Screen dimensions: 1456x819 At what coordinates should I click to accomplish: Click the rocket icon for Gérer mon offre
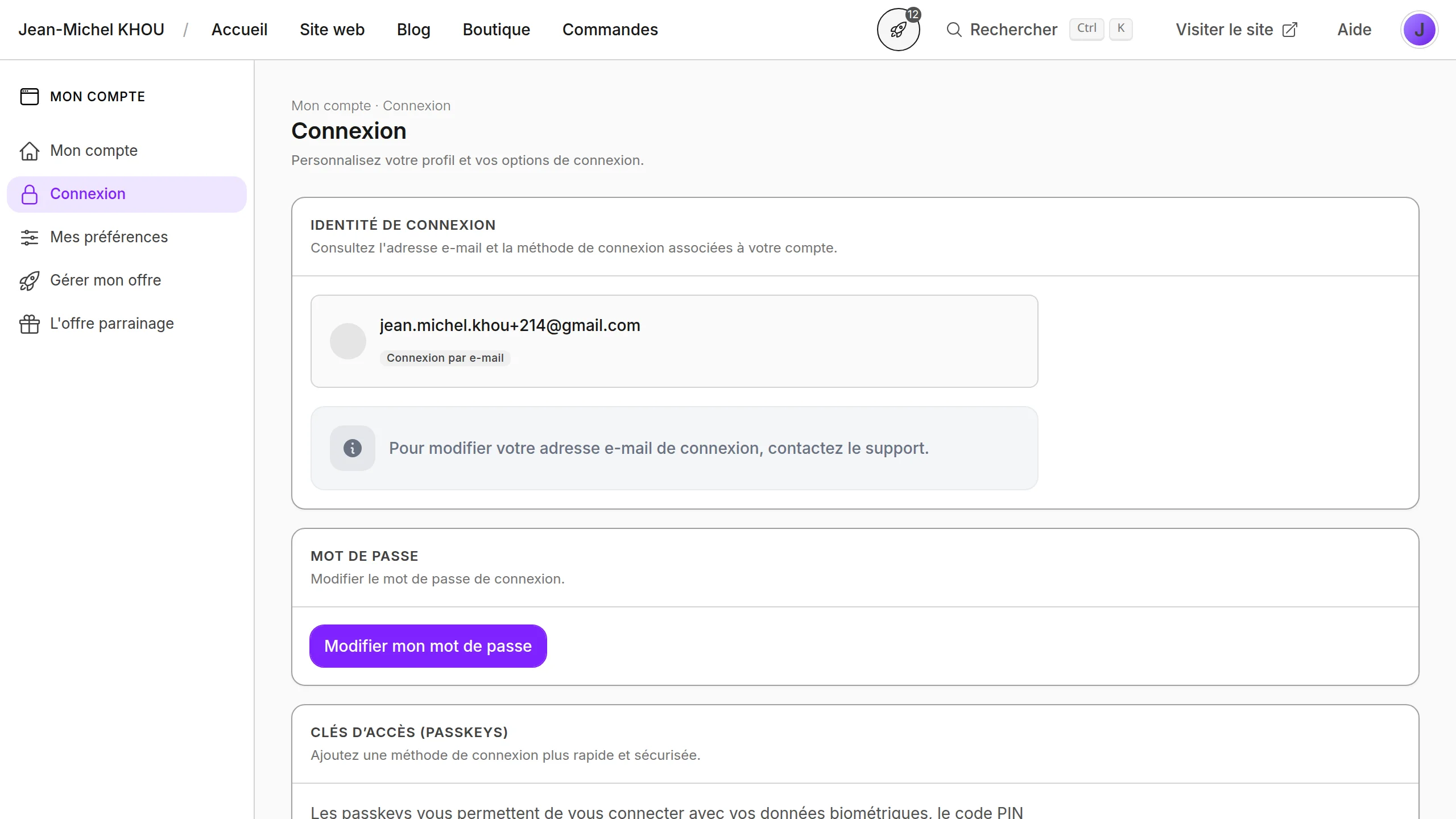coord(30,280)
